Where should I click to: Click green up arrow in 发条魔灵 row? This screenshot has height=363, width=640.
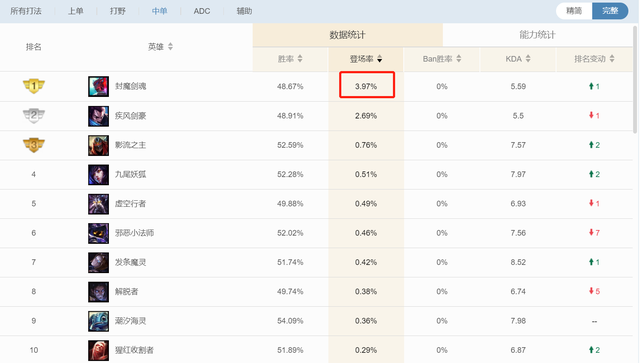click(x=591, y=262)
